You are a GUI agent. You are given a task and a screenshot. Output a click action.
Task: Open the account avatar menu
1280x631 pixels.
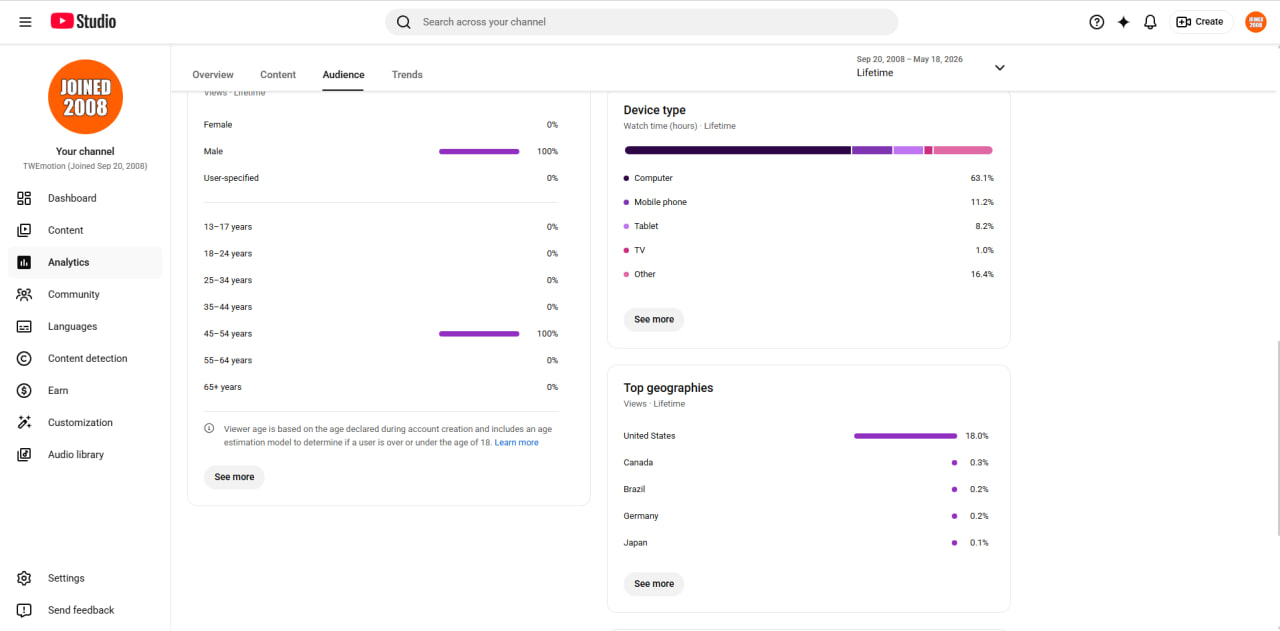[1256, 22]
